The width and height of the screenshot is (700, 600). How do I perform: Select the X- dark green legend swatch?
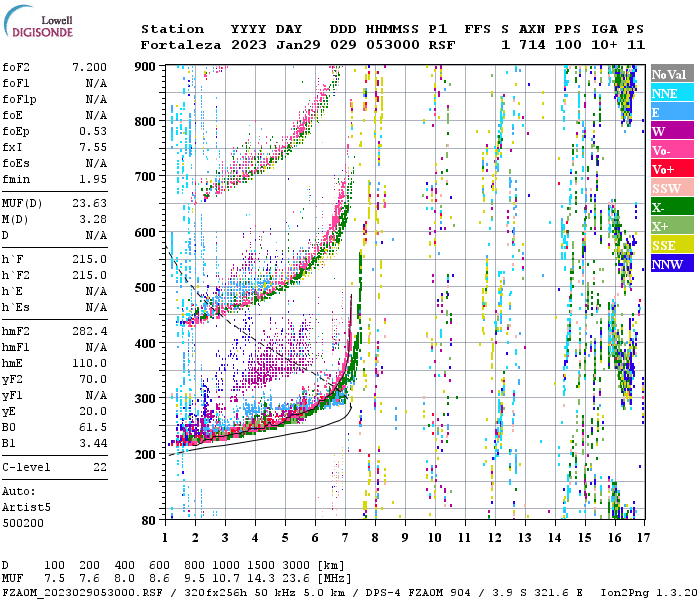672,207
